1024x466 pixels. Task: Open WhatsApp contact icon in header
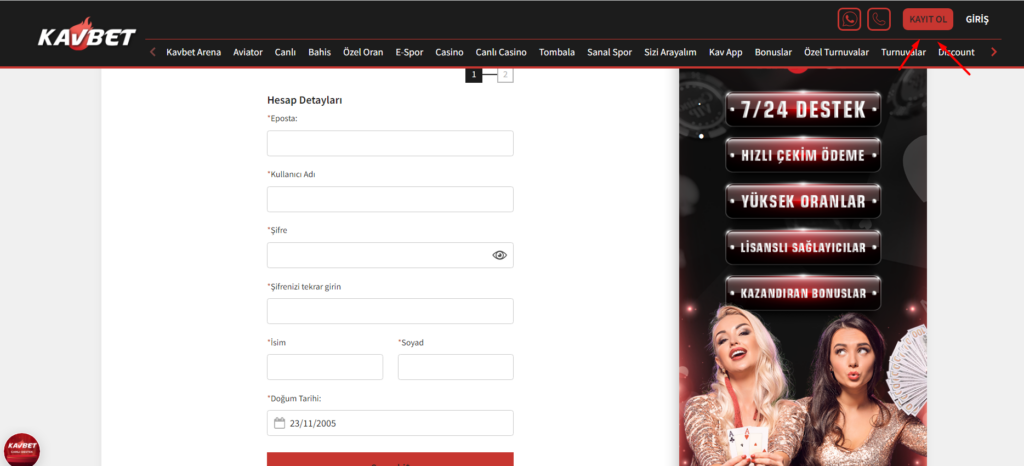(x=849, y=19)
